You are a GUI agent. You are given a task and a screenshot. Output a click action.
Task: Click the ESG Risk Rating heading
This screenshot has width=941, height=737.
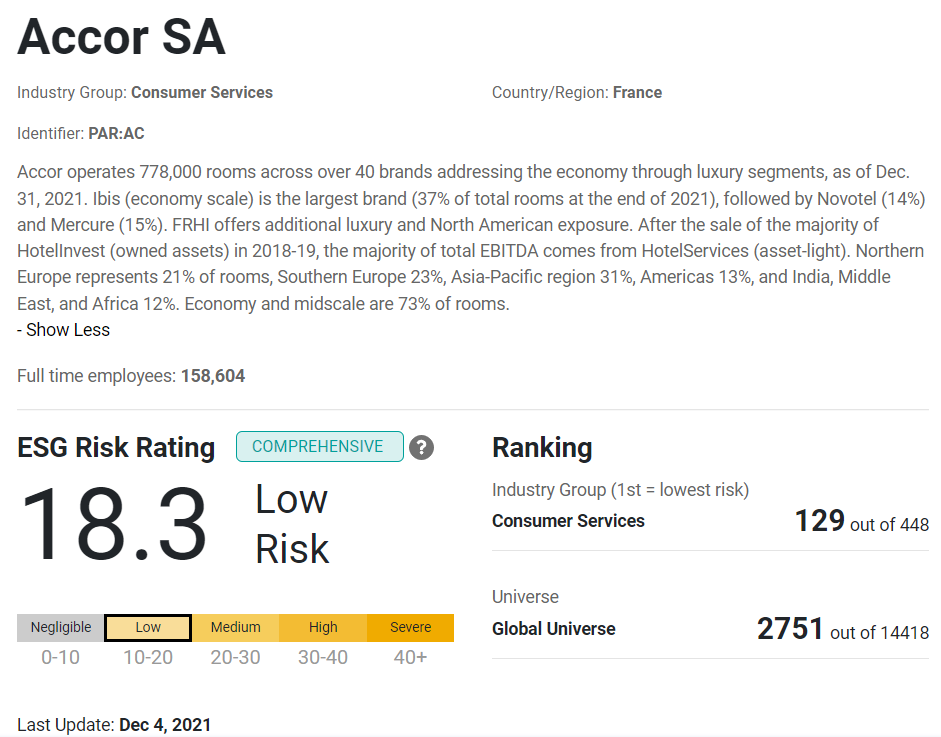click(116, 448)
